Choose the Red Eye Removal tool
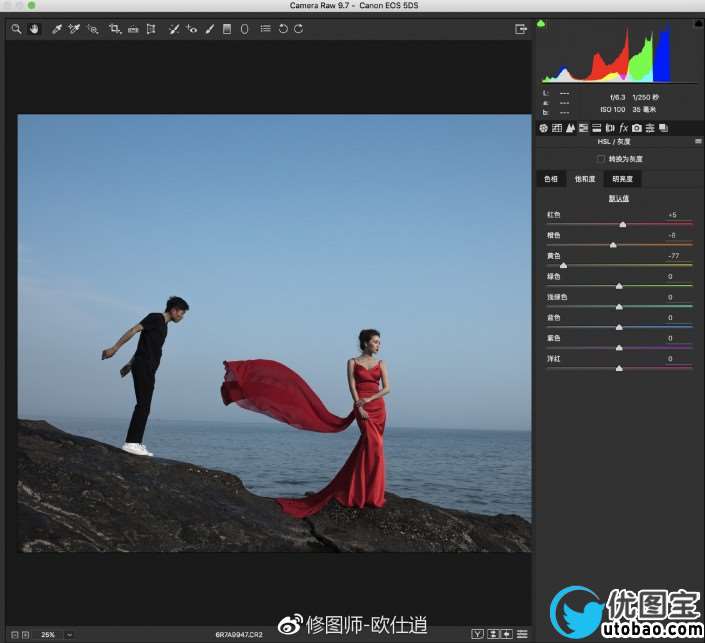The image size is (705, 643). click(x=190, y=29)
